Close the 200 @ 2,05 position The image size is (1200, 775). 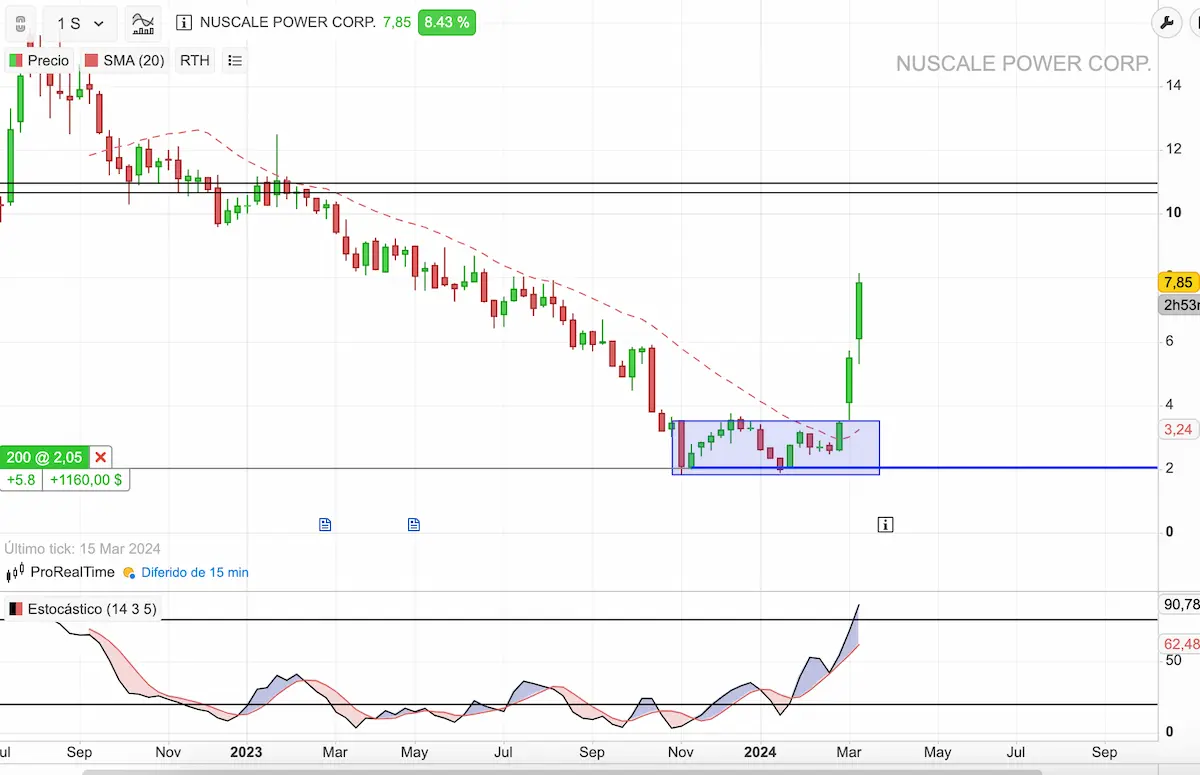coord(100,458)
